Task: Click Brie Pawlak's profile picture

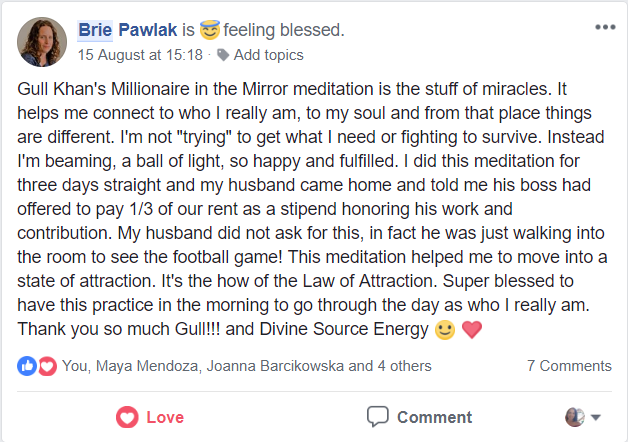Action: pyautogui.click(x=40, y=41)
